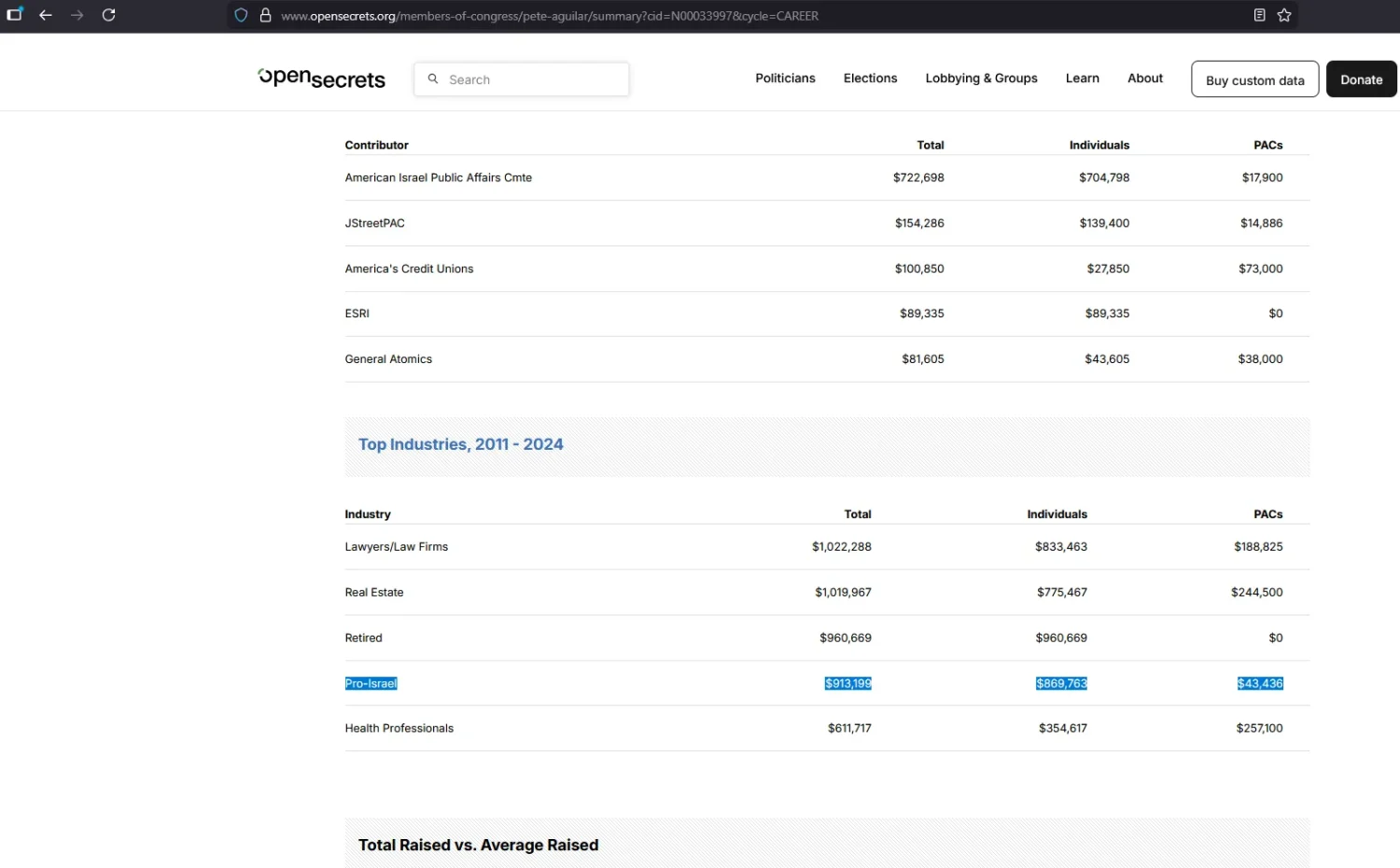The image size is (1400, 868).
Task: Open the tabs overview icon
Action: 14,14
